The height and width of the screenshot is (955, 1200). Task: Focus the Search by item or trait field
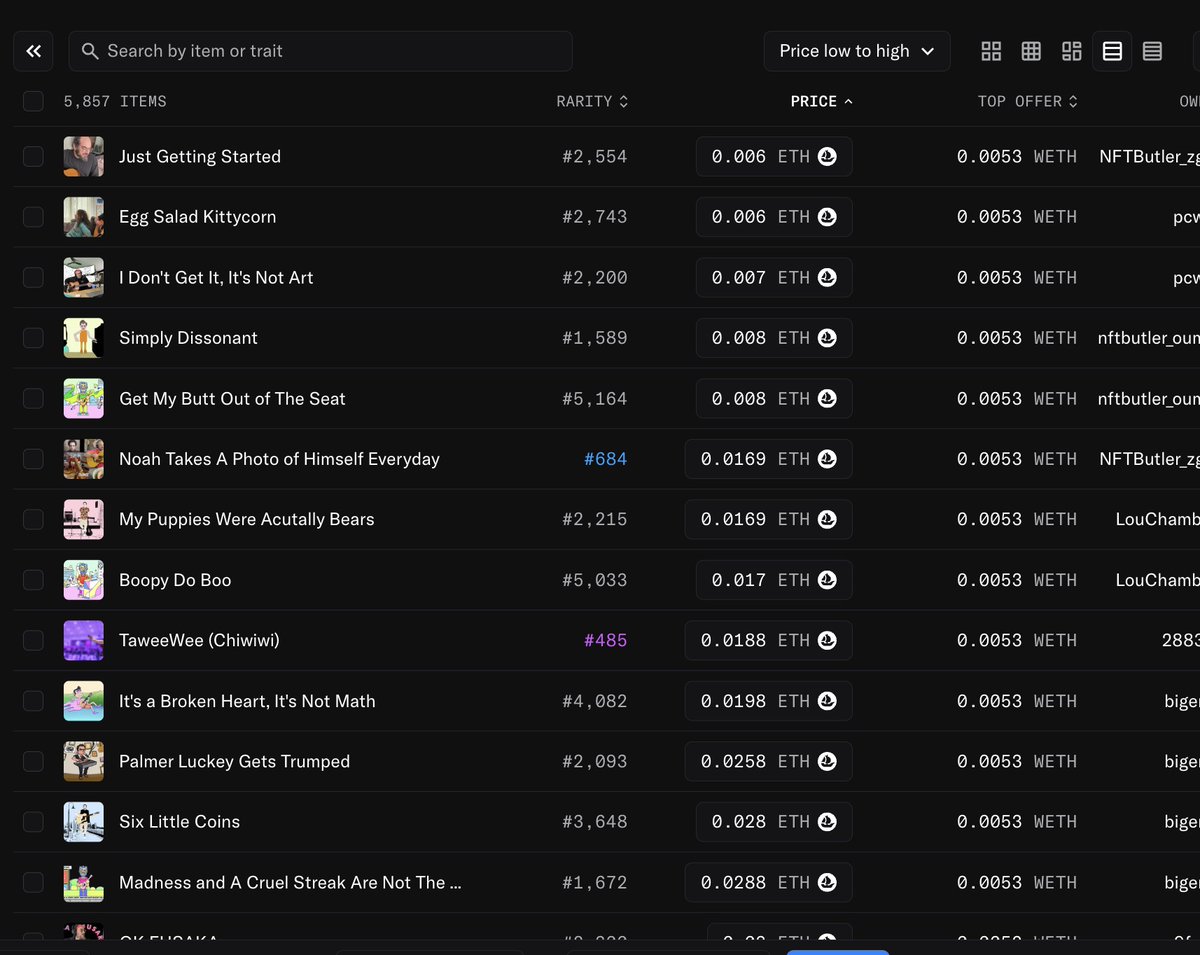(x=320, y=51)
